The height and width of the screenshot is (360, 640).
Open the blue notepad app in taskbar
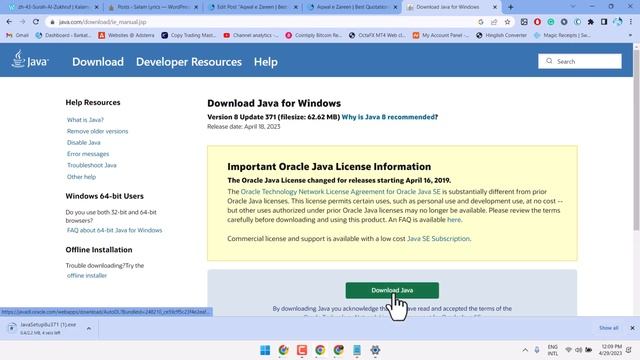click(x=357, y=350)
